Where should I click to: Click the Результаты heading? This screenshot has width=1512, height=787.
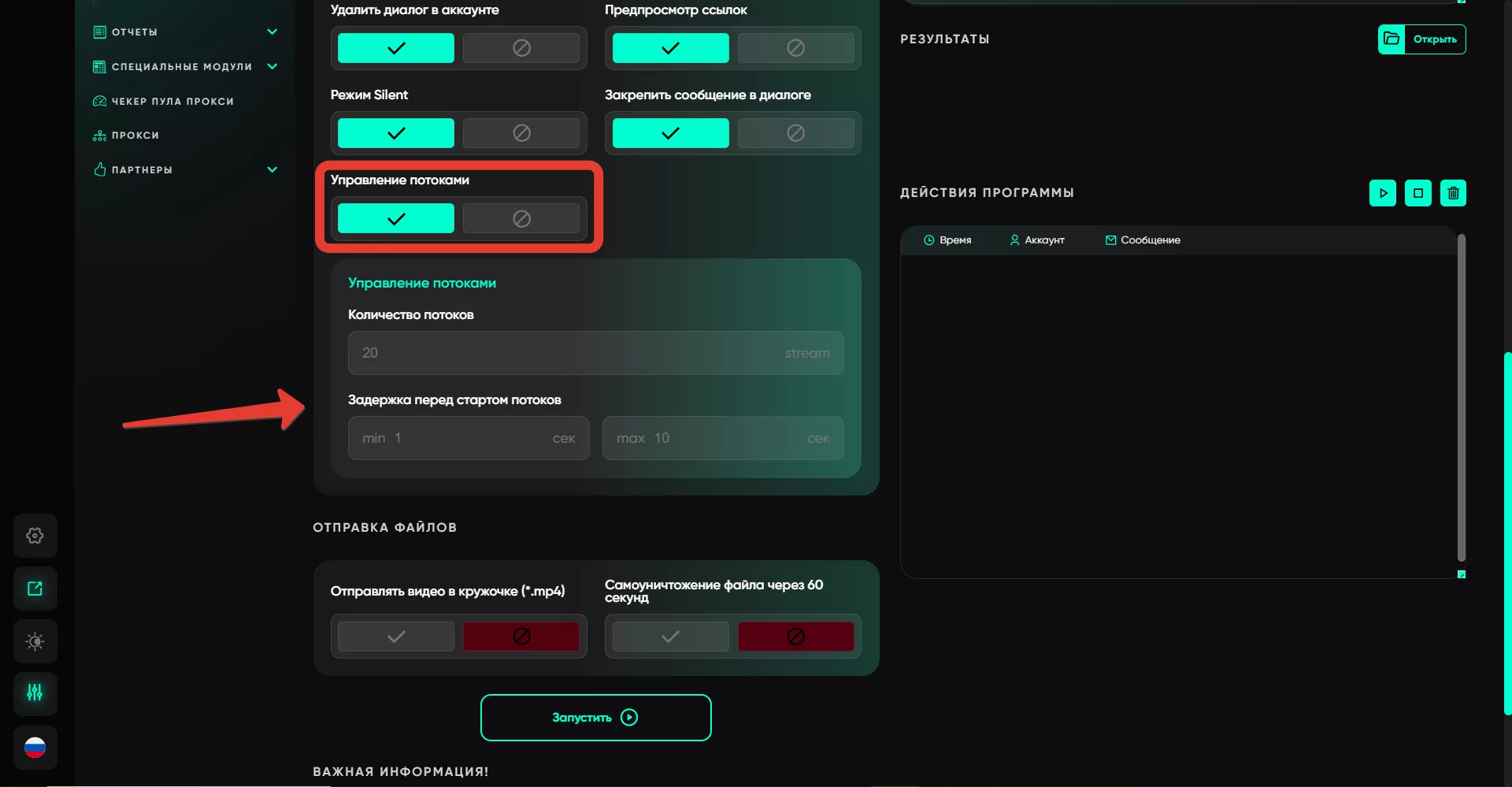coord(944,39)
